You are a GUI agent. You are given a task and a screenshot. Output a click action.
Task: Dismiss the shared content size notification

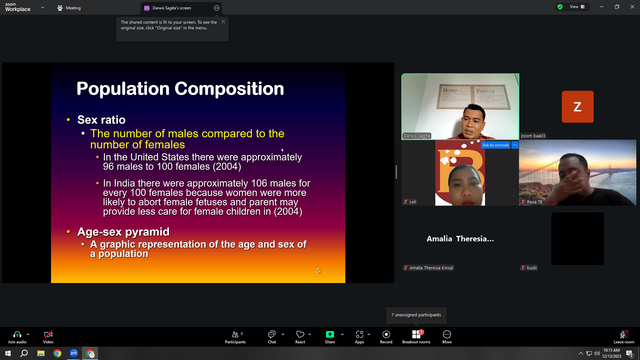[x=223, y=22]
